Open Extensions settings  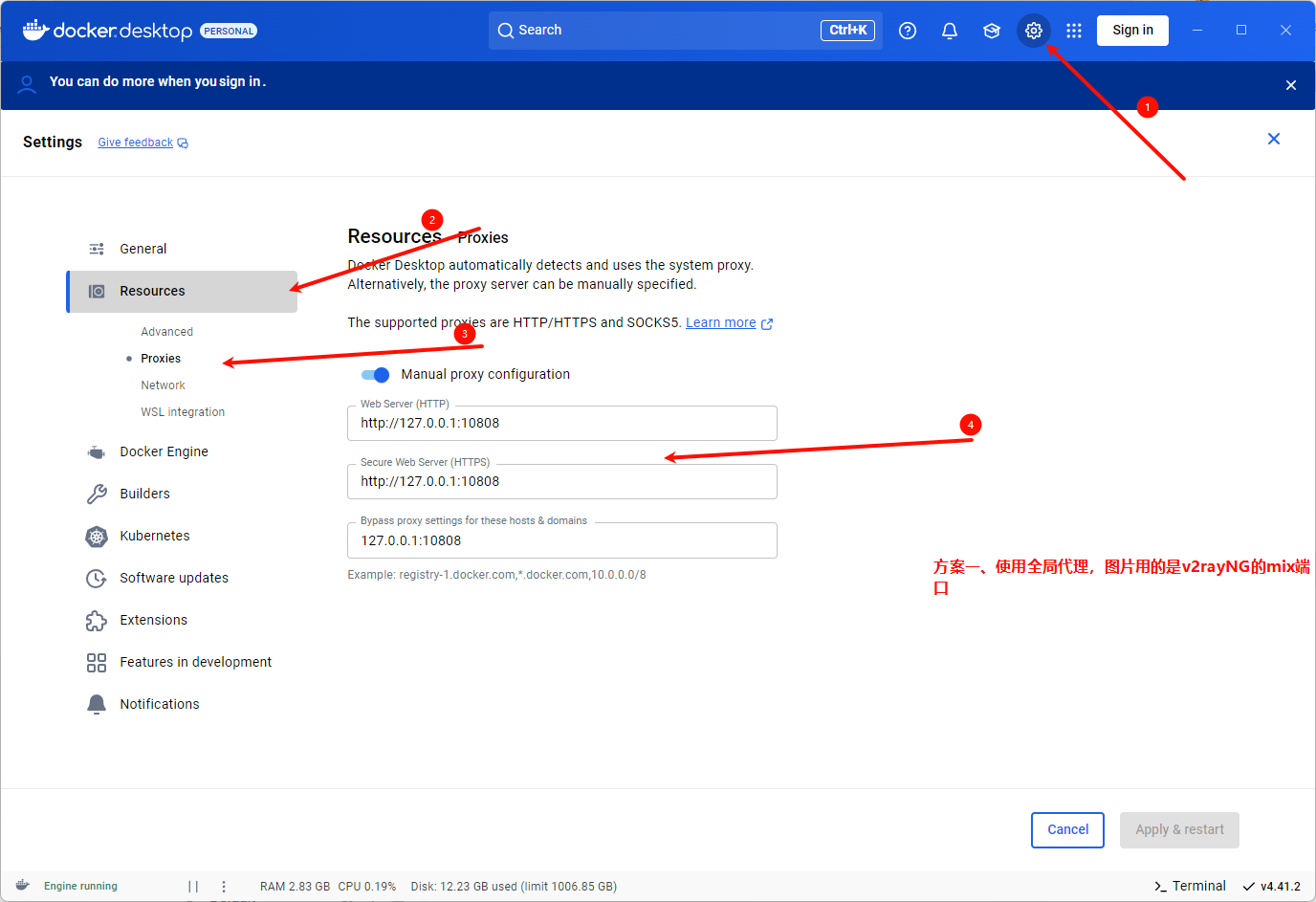(x=182, y=620)
